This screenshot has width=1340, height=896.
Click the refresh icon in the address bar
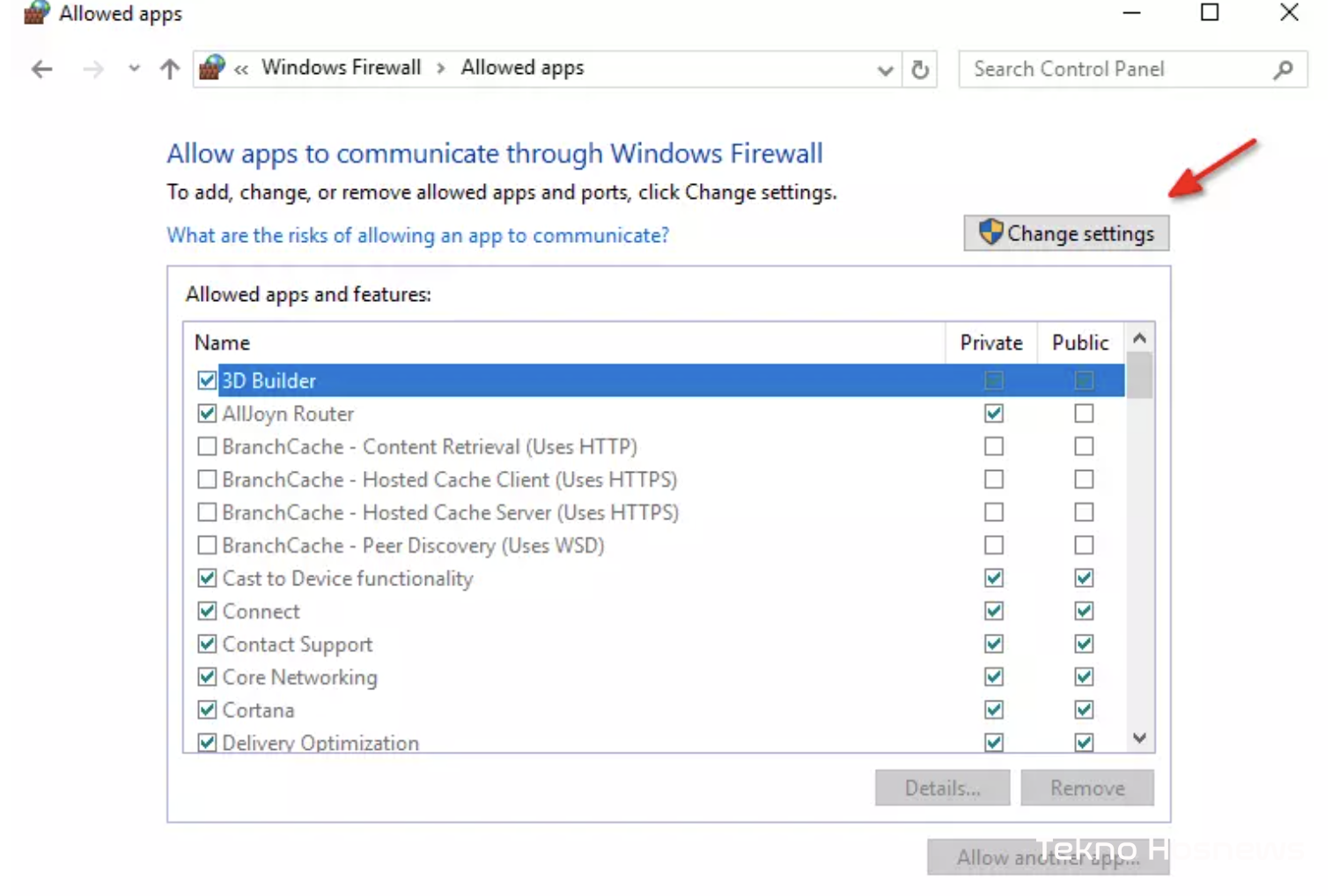920,70
